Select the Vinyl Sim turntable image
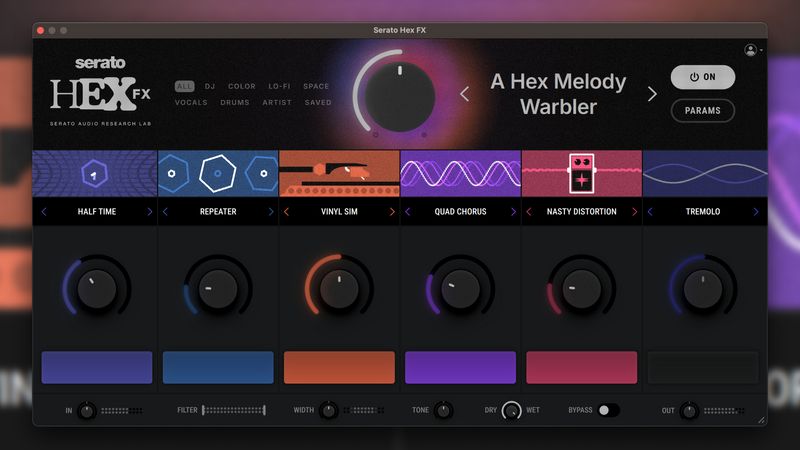The image size is (800, 450). [339, 173]
